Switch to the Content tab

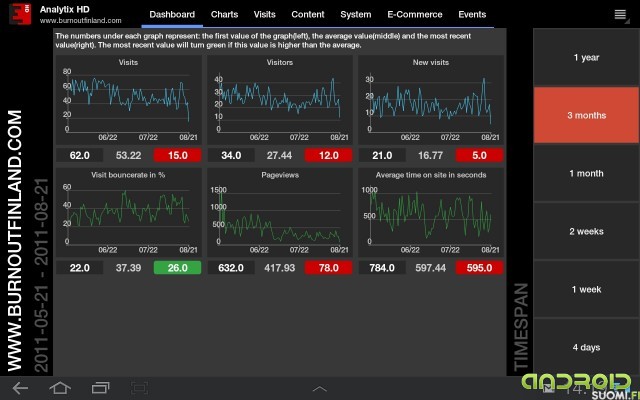(x=308, y=15)
